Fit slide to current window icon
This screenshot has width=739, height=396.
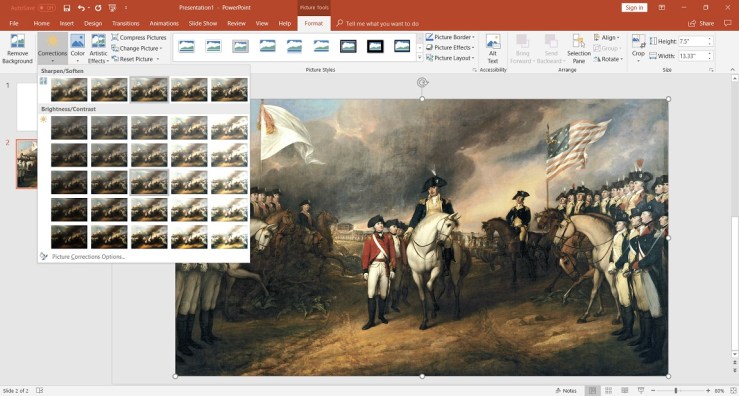coord(732,390)
